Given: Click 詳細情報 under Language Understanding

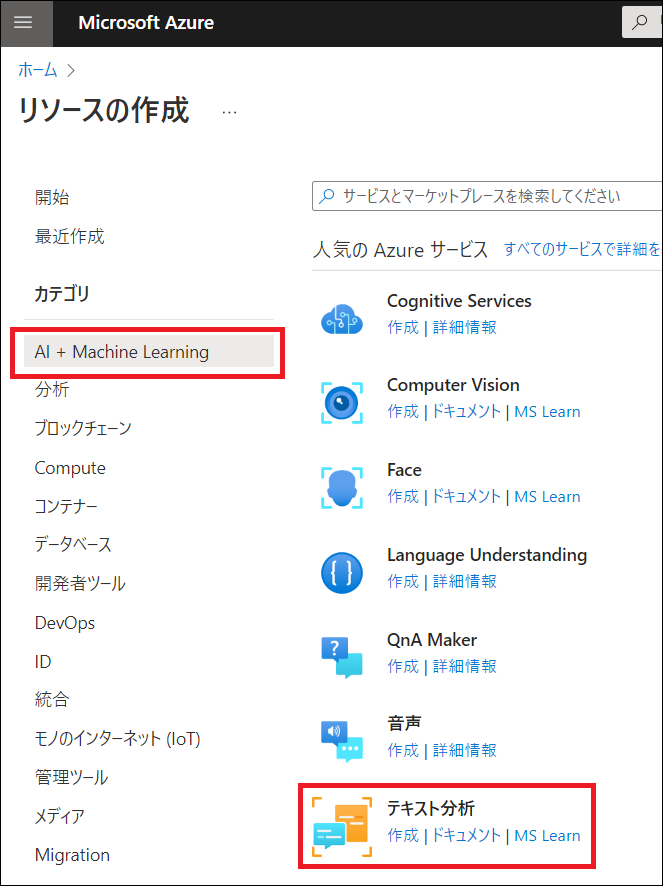Looking at the screenshot, I should (465, 581).
